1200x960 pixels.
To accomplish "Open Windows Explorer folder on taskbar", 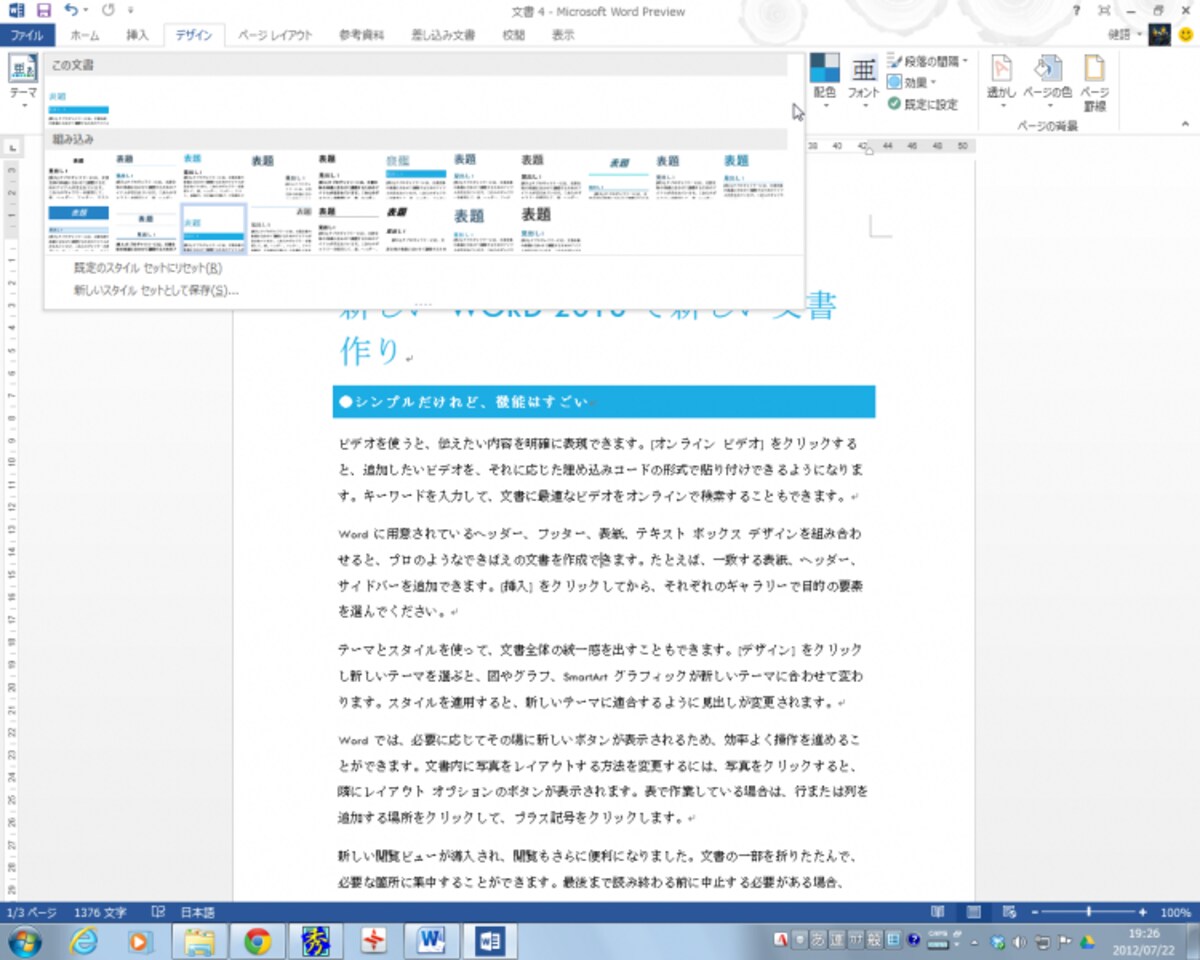I will tap(200, 941).
